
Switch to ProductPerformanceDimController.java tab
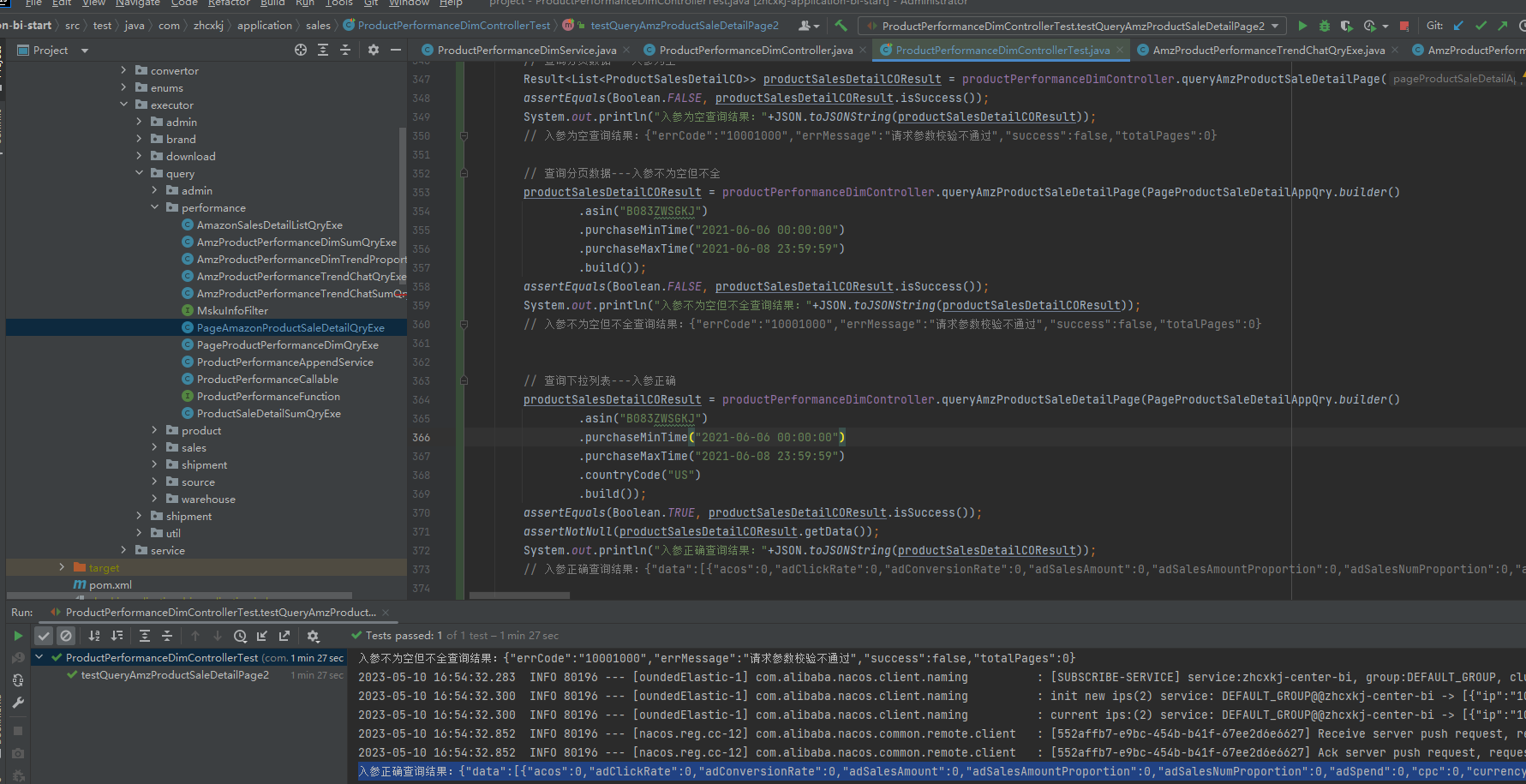(756, 51)
